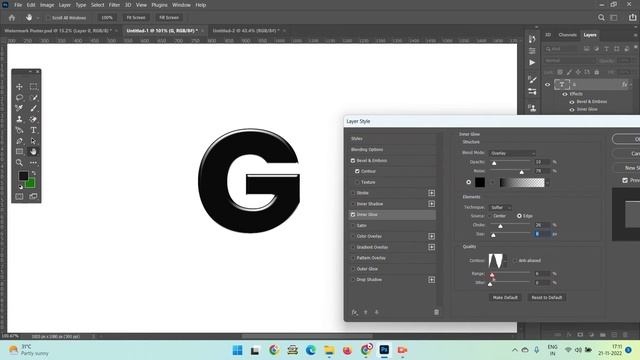Image resolution: width=640 pixels, height=360 pixels.
Task: Select the Center source radio button
Action: point(491,216)
